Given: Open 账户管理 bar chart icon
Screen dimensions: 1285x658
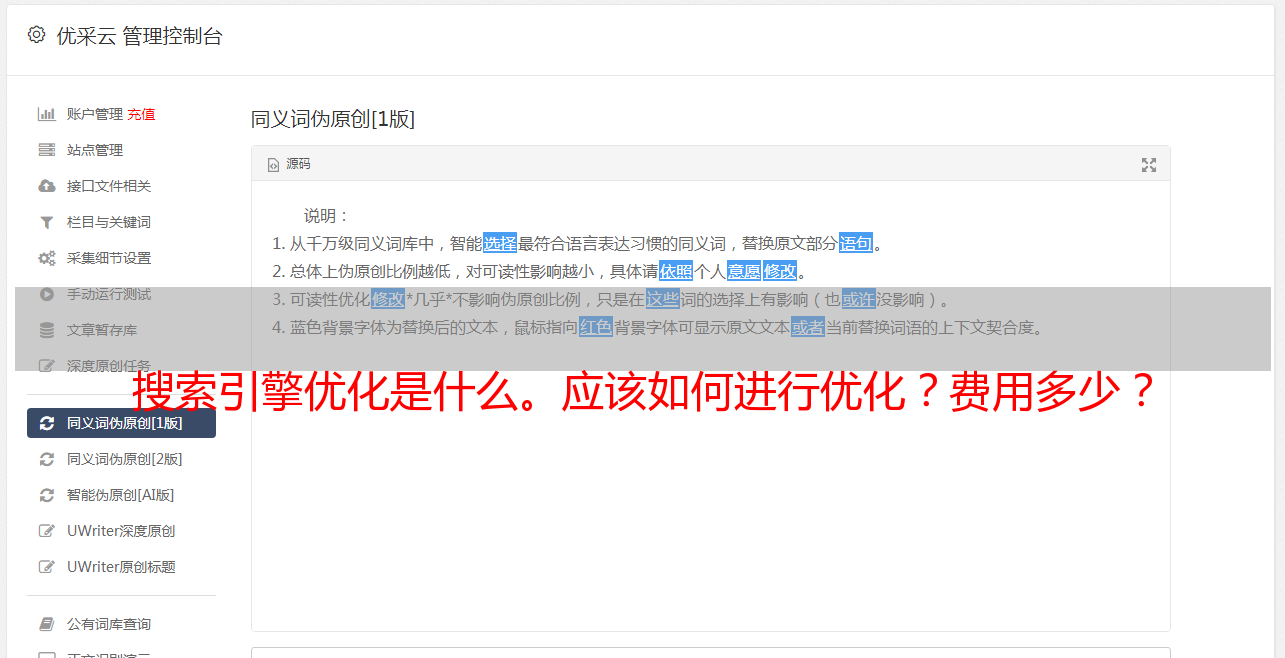Looking at the screenshot, I should click(46, 114).
